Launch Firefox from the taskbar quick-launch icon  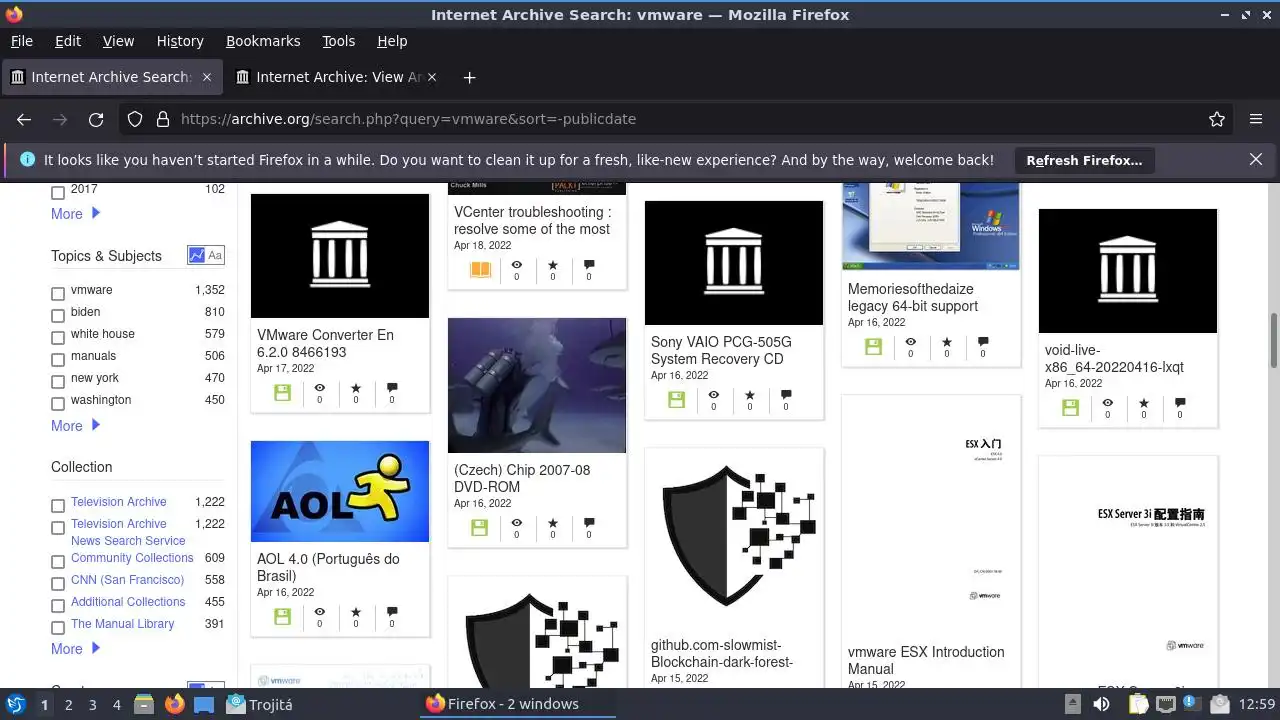[175, 704]
